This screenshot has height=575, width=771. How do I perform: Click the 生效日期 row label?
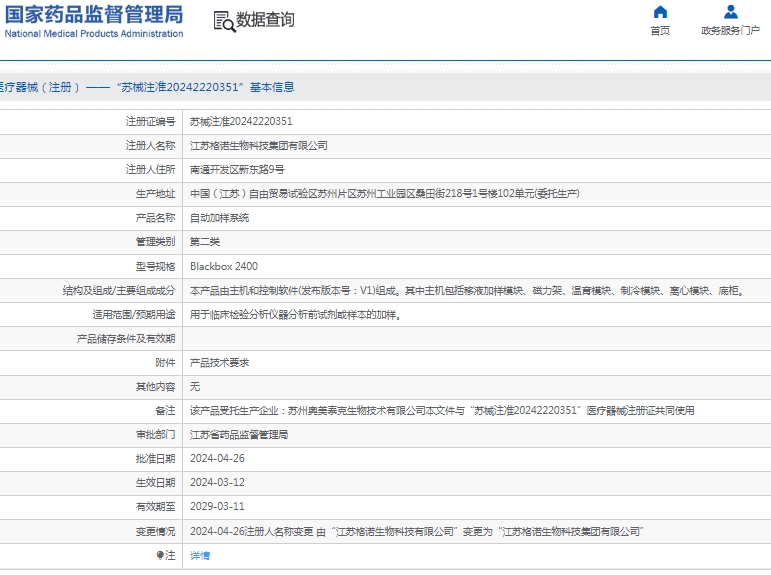pyautogui.click(x=155, y=483)
